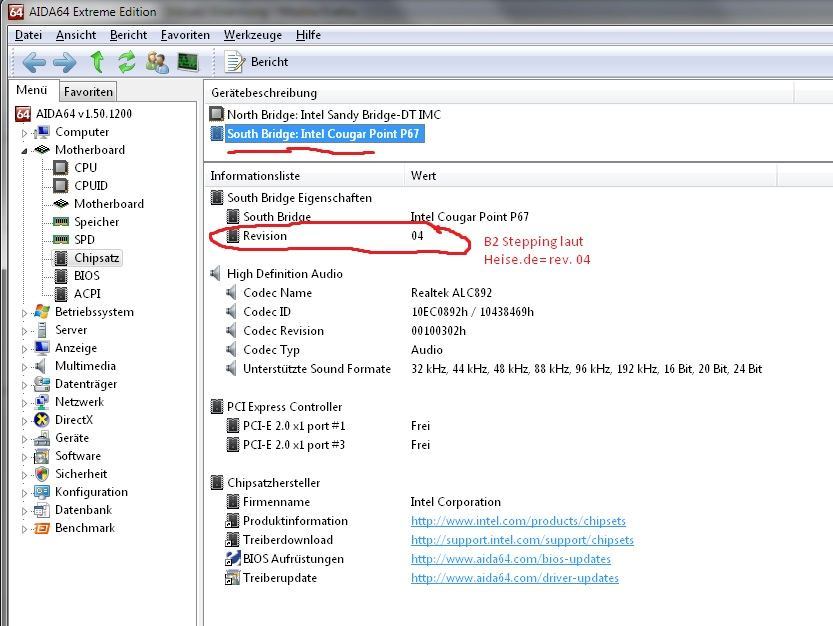833x626 pixels.
Task: Go forward with the blue right arrow
Action: coord(65,62)
